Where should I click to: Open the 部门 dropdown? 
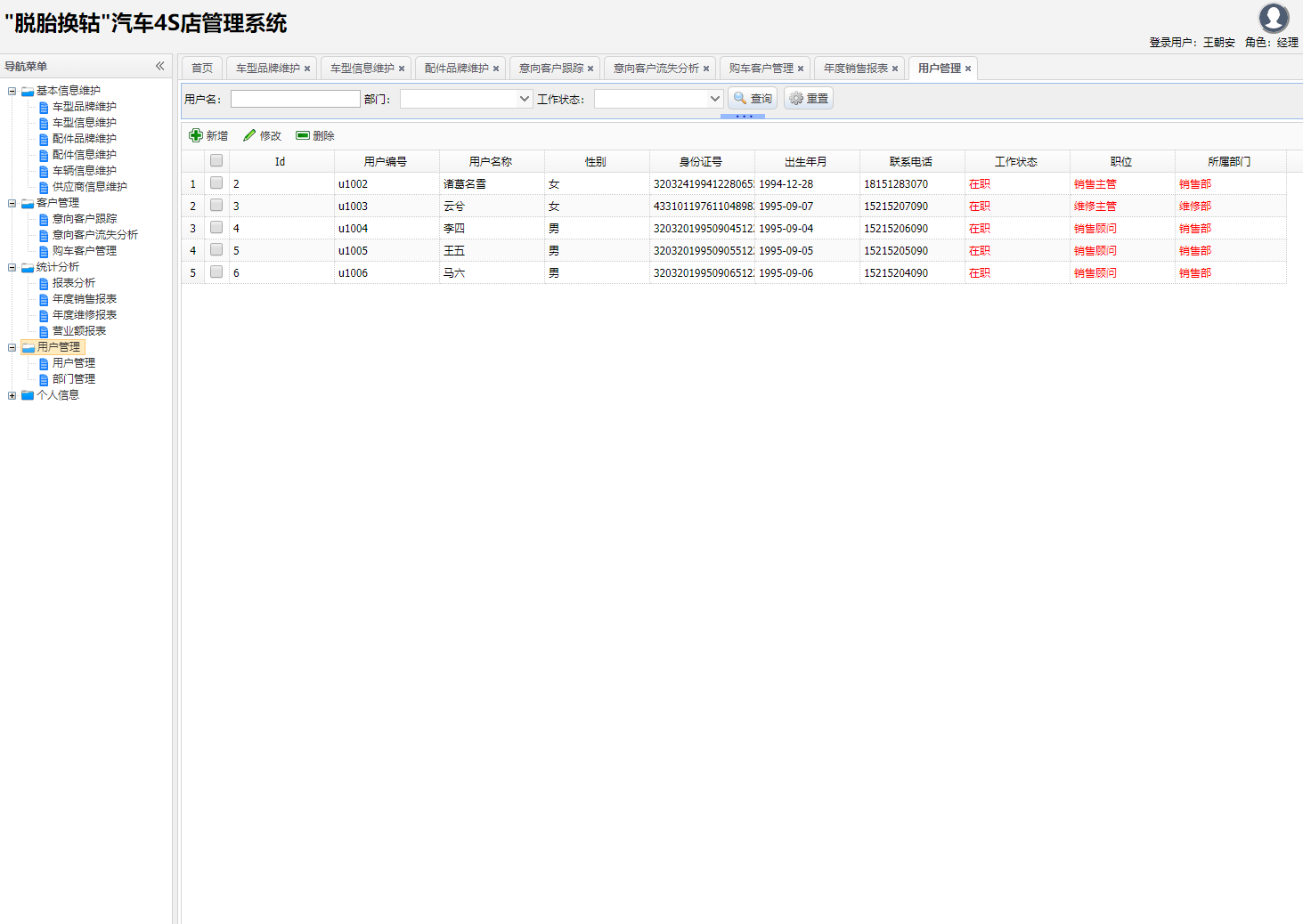(525, 99)
